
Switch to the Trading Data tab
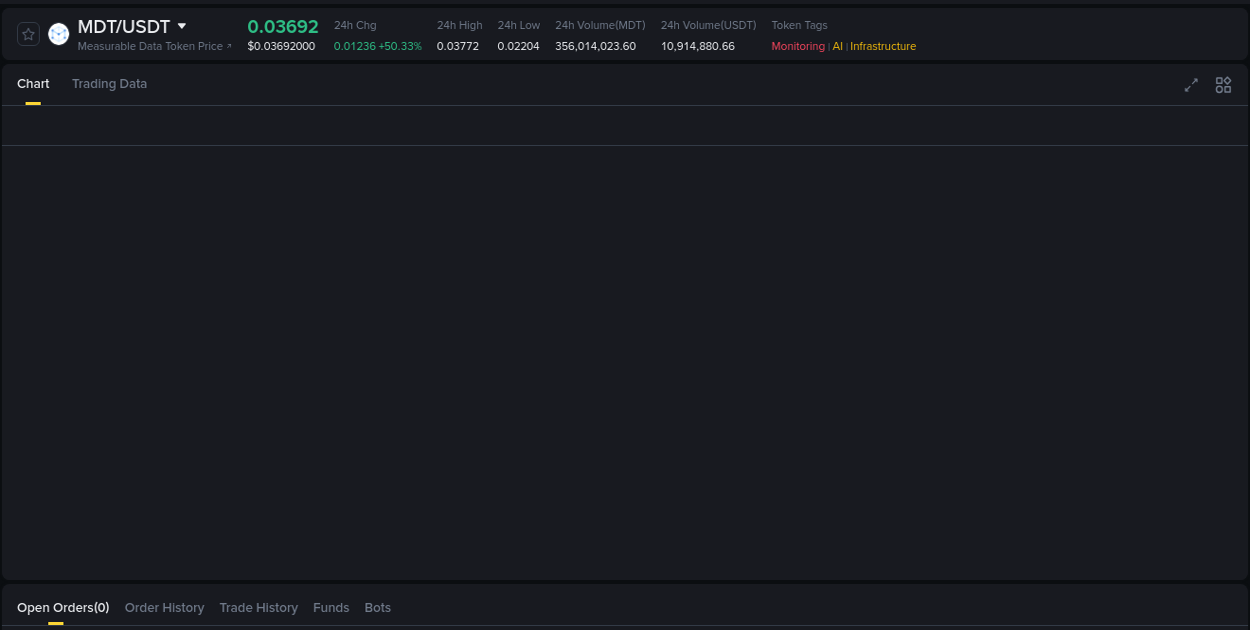point(109,84)
